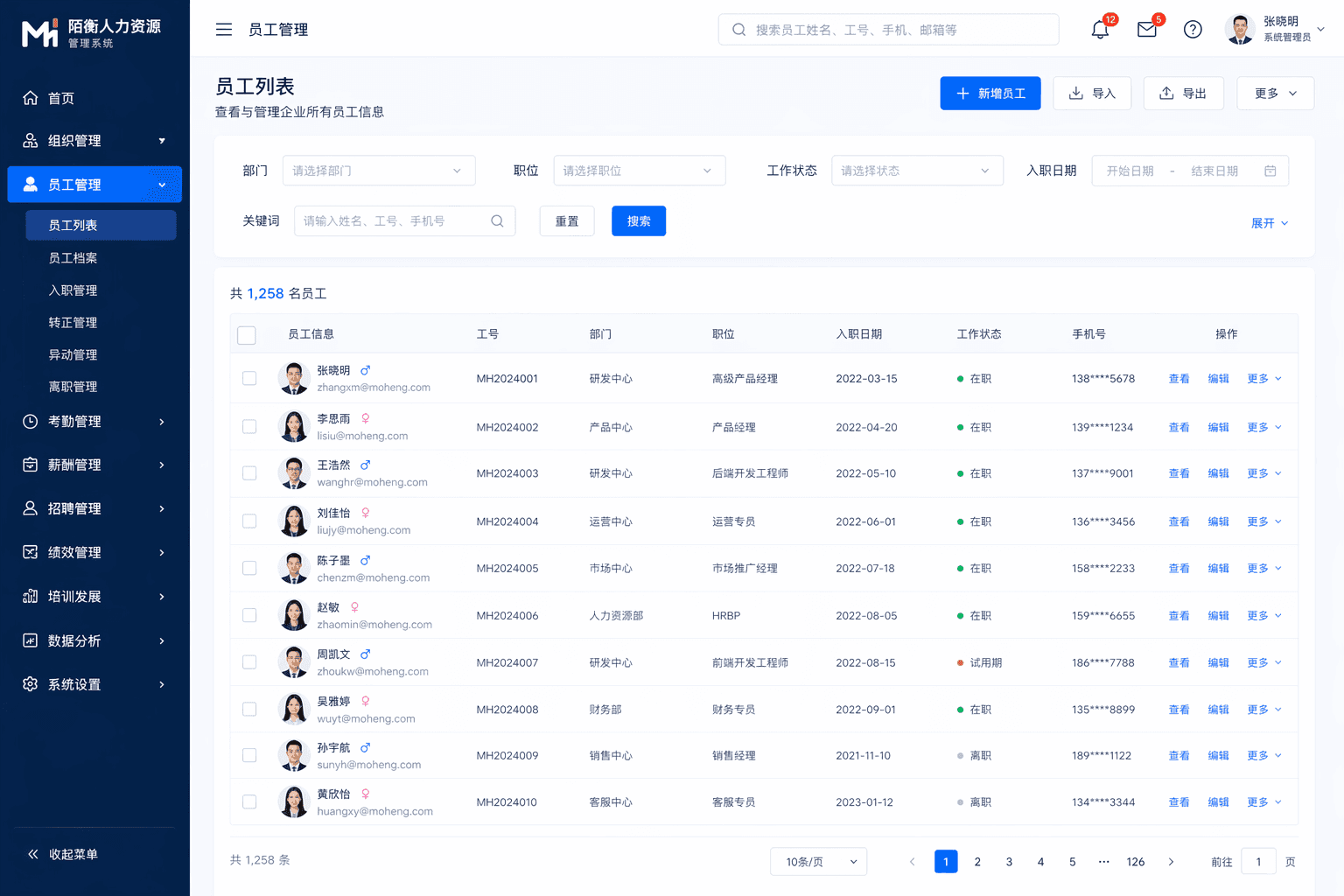Image resolution: width=1344 pixels, height=896 pixels.
Task: Check the box for employee 黄欣怡
Action: (x=249, y=802)
